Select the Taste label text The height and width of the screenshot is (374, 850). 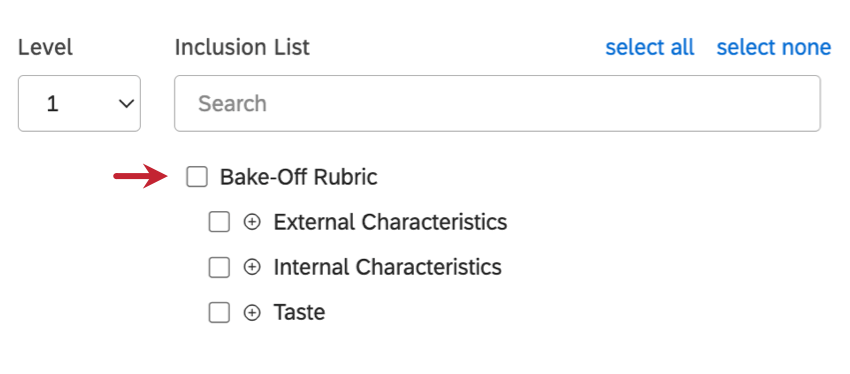299,313
